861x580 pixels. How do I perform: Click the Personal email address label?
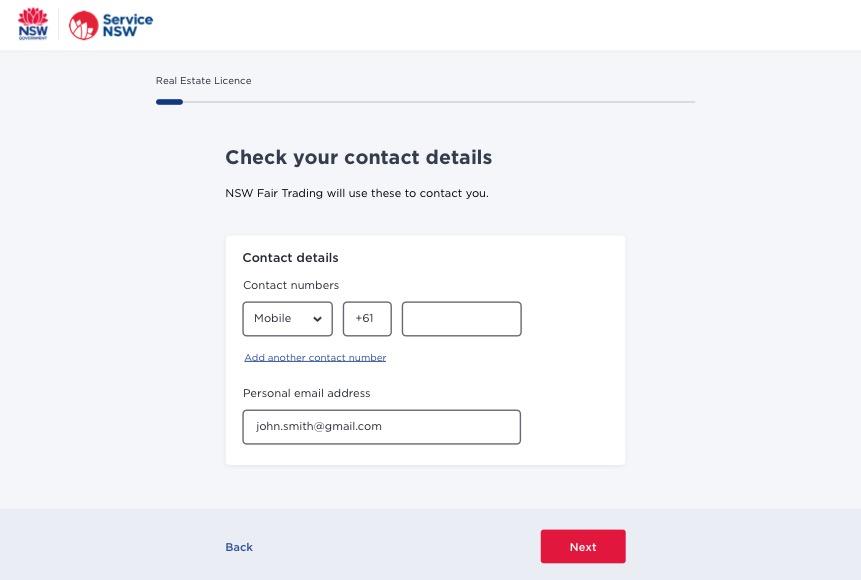pyautogui.click(x=306, y=393)
